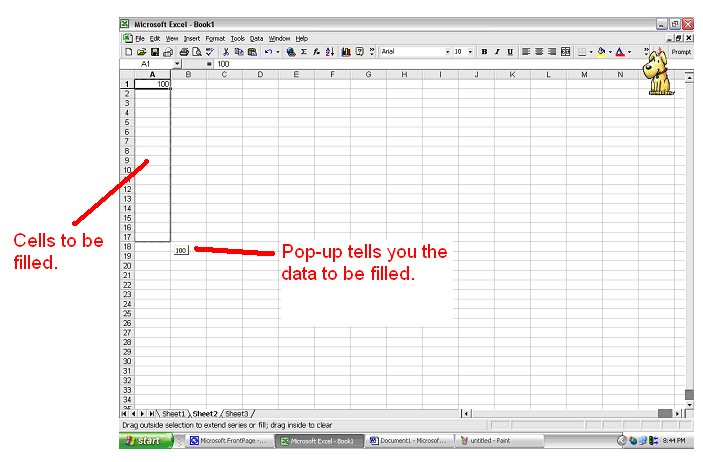Screen dimensions: 703x462
Task: Switch to the Sheet1 tab
Action: click(174, 414)
